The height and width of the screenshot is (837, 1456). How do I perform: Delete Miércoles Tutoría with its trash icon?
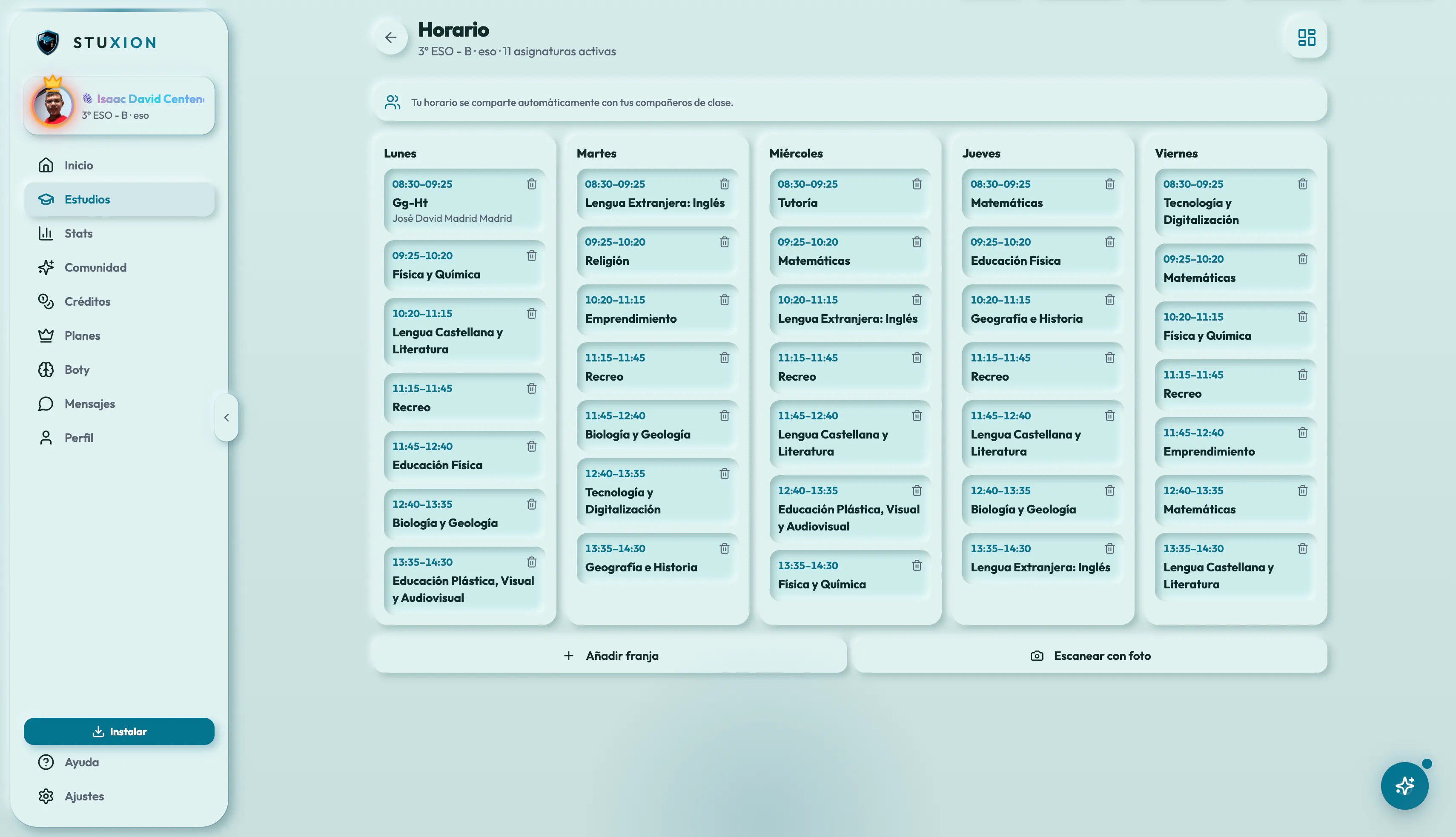pyautogui.click(x=917, y=184)
